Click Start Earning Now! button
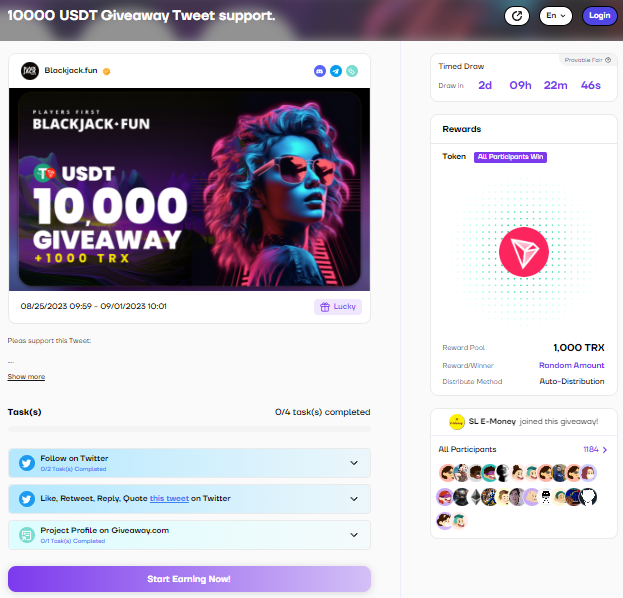Image resolution: width=623 pixels, height=598 pixels. click(190, 579)
